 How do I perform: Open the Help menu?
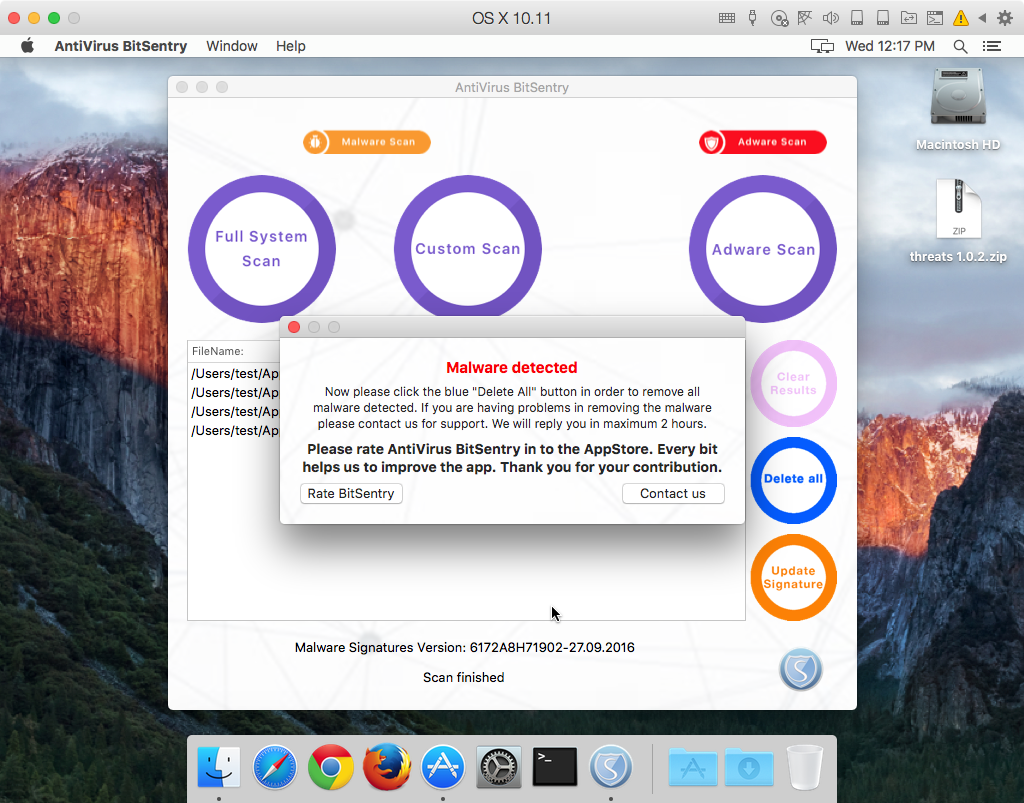[291, 46]
